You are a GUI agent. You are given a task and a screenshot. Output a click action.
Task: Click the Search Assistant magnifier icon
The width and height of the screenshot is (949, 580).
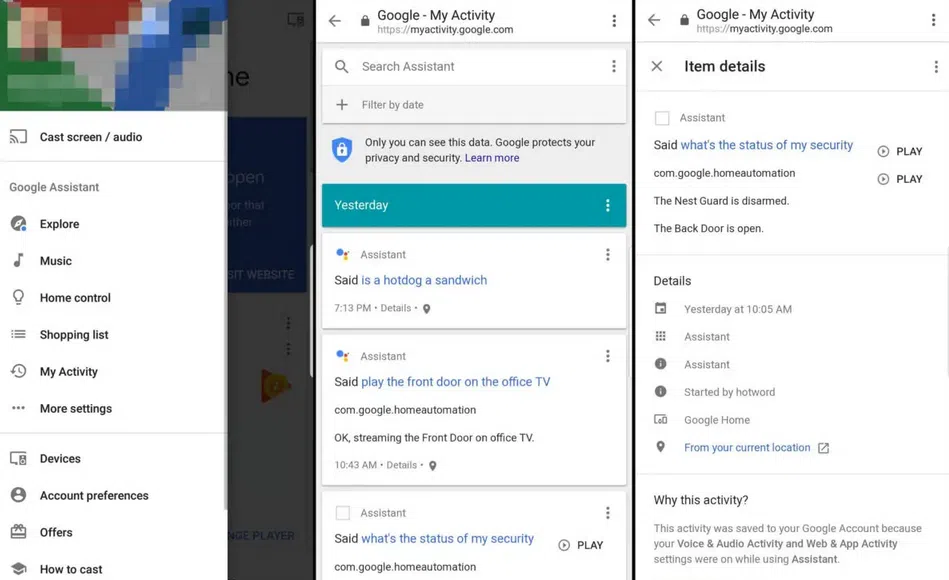coord(341,67)
